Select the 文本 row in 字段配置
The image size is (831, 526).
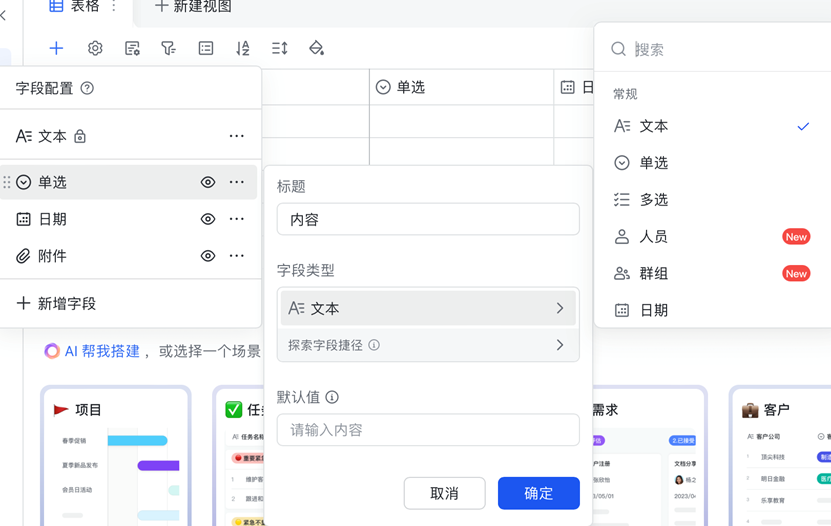click(129, 136)
